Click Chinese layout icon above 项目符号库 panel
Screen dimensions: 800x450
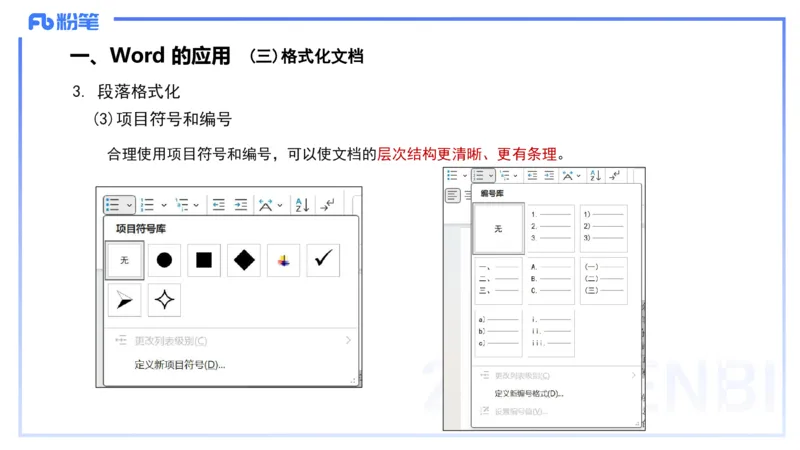[x=265, y=205]
